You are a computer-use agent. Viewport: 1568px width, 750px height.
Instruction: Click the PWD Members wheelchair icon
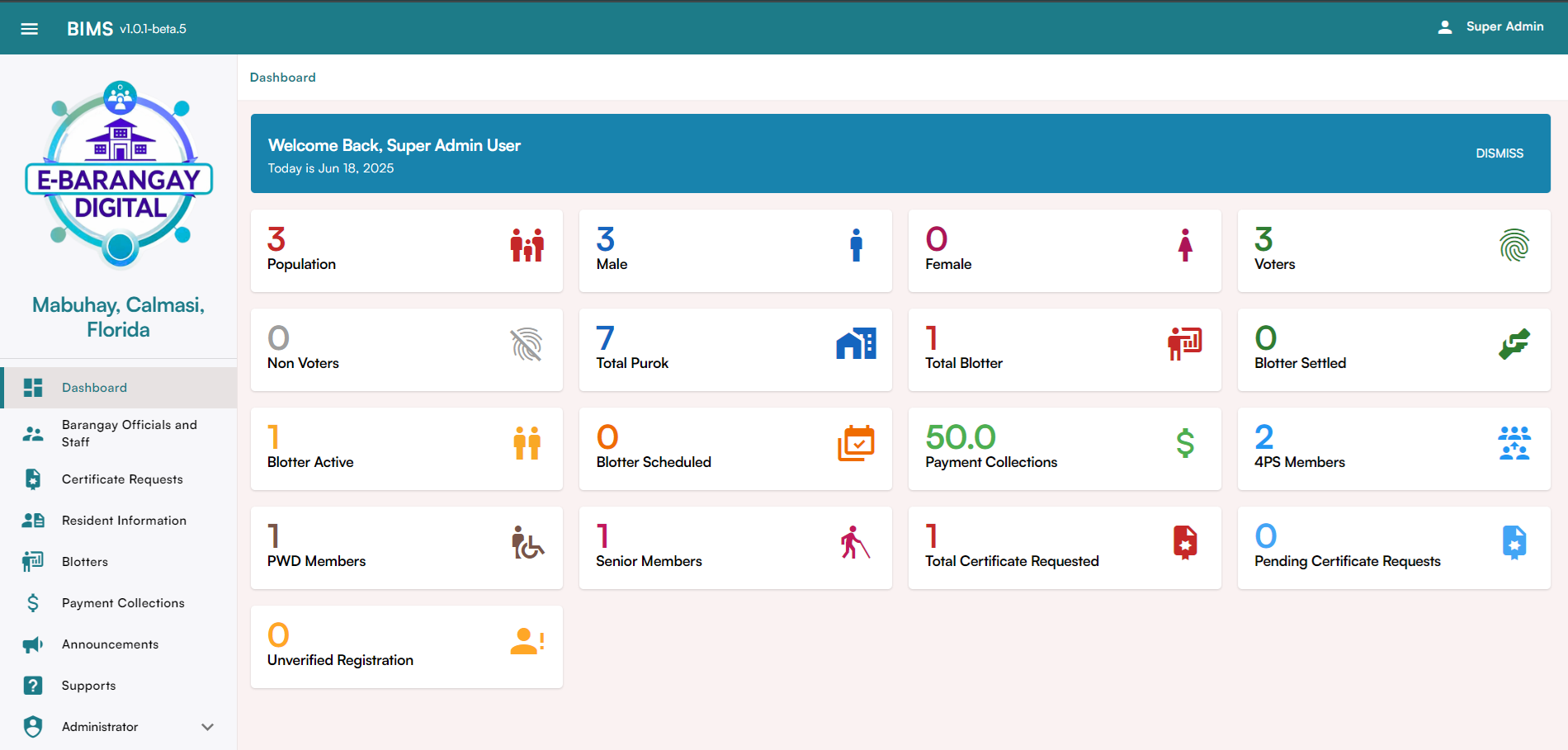pos(527,542)
